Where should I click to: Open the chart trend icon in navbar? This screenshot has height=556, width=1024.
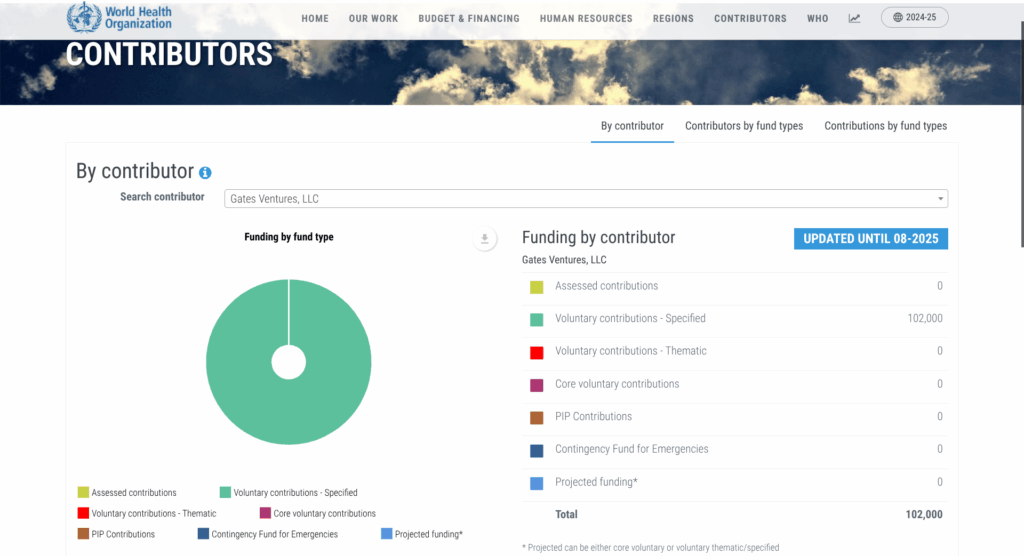click(854, 18)
